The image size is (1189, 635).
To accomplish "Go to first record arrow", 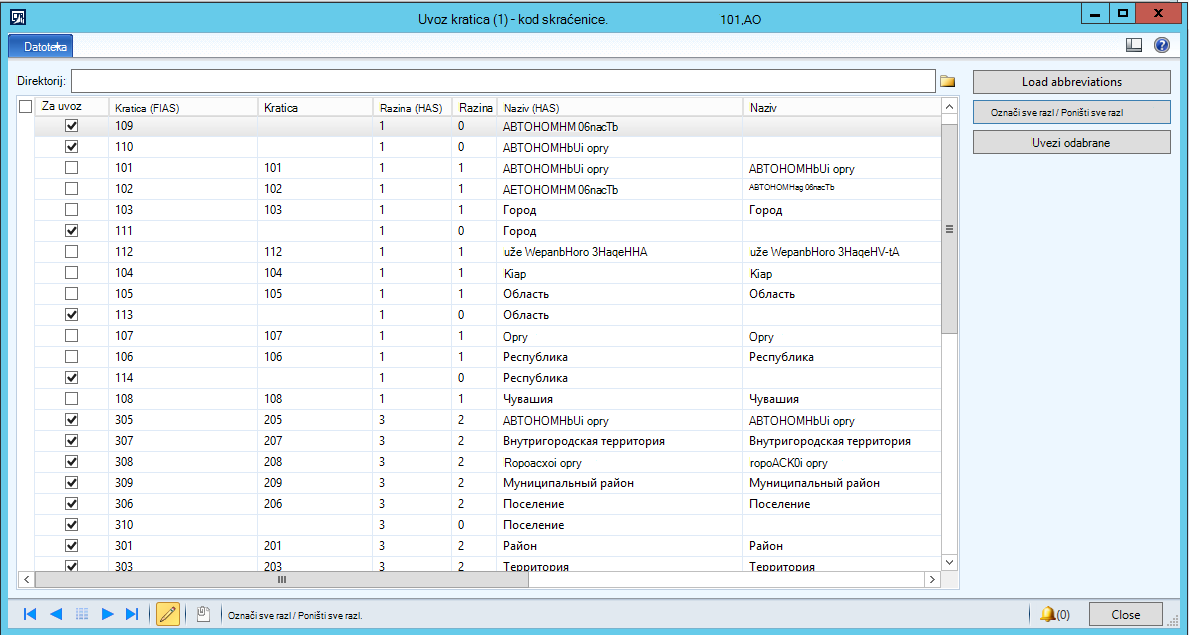I will point(30,614).
